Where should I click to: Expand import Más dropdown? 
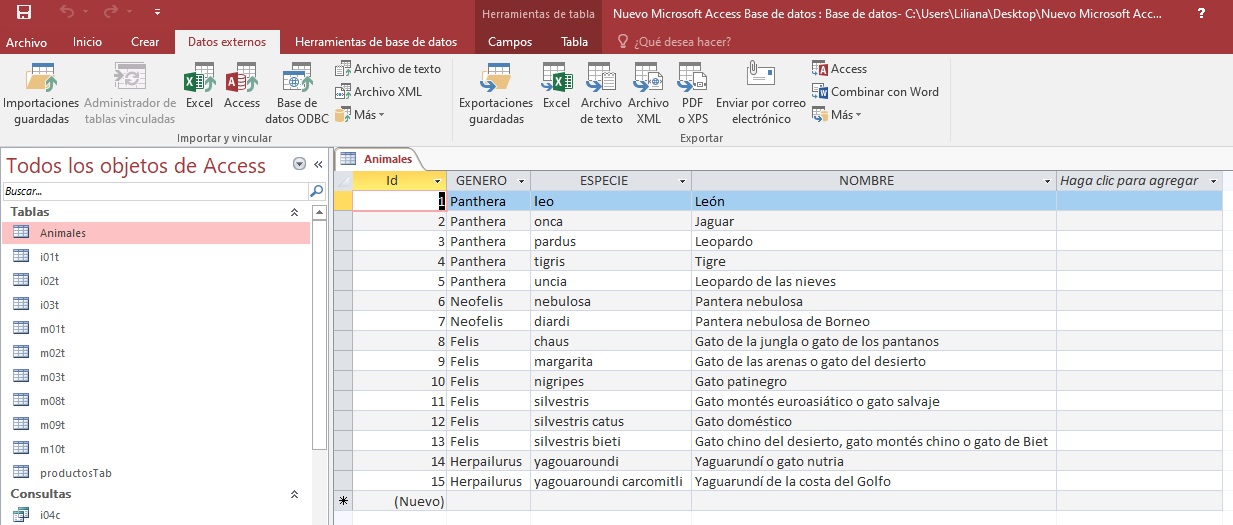(x=360, y=115)
